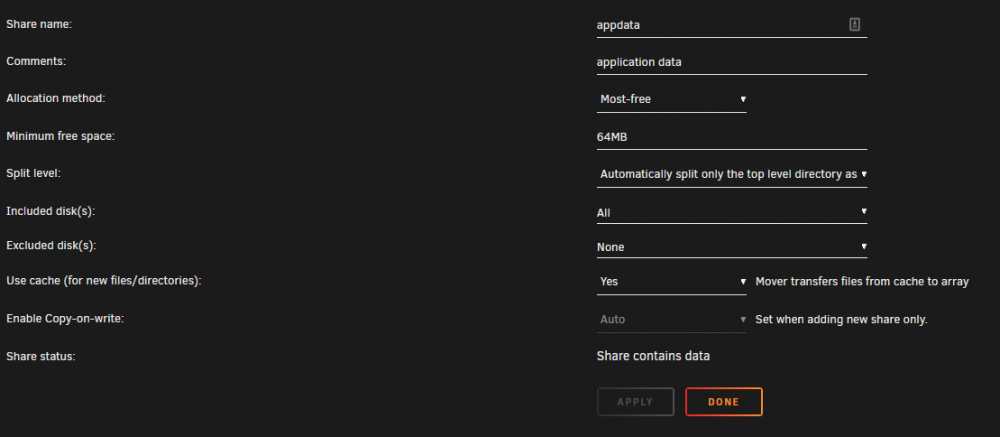Click the 'Use cache (for new files/directories):' label
This screenshot has height=437, width=1000.
point(104,281)
